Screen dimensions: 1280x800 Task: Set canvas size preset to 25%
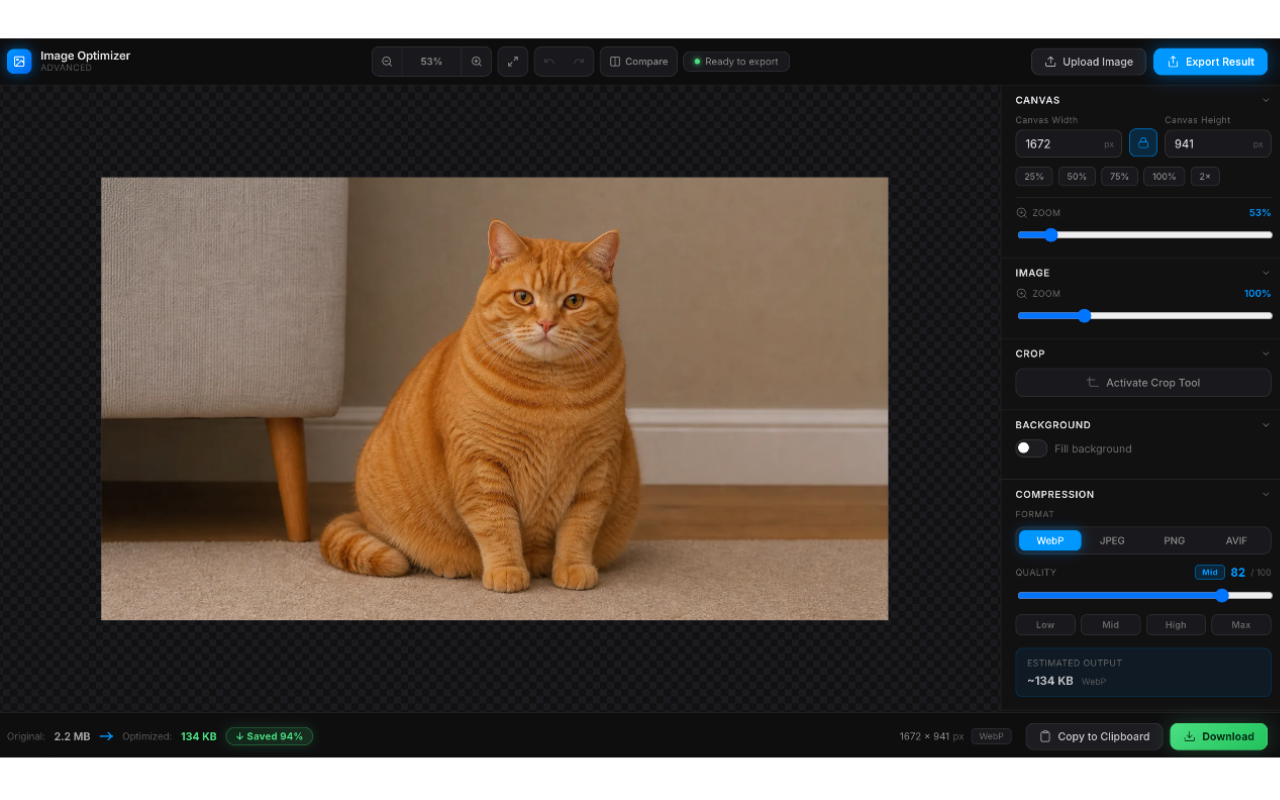pyautogui.click(x=1034, y=176)
